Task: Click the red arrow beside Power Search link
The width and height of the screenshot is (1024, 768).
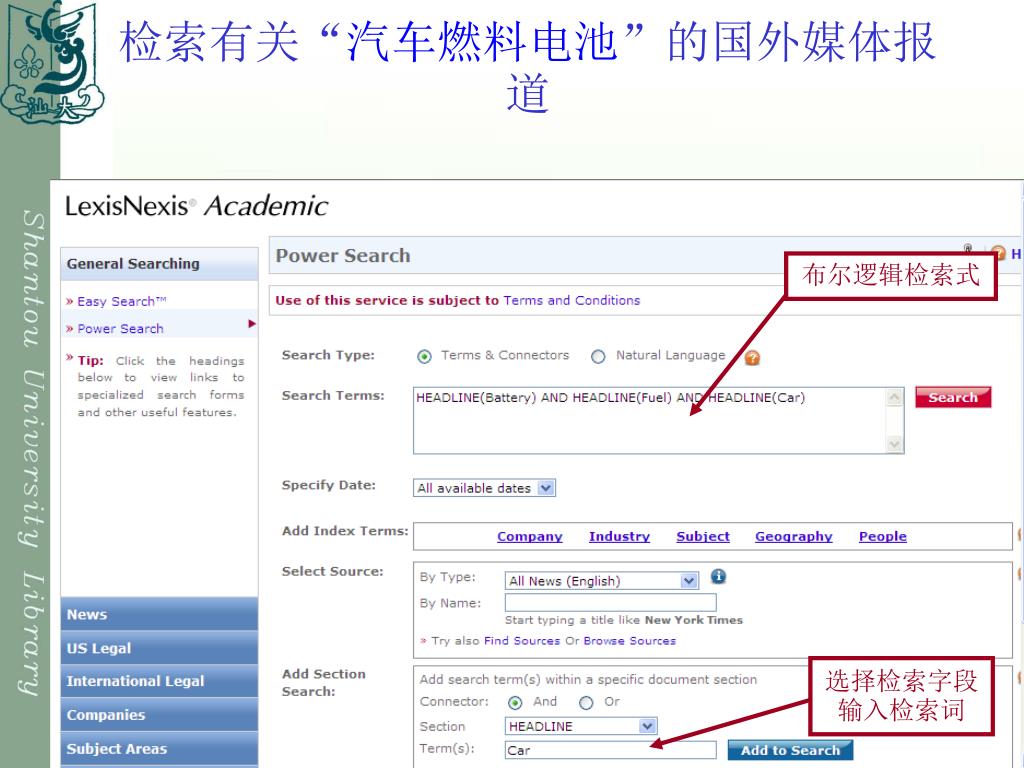Action: pyautogui.click(x=252, y=324)
